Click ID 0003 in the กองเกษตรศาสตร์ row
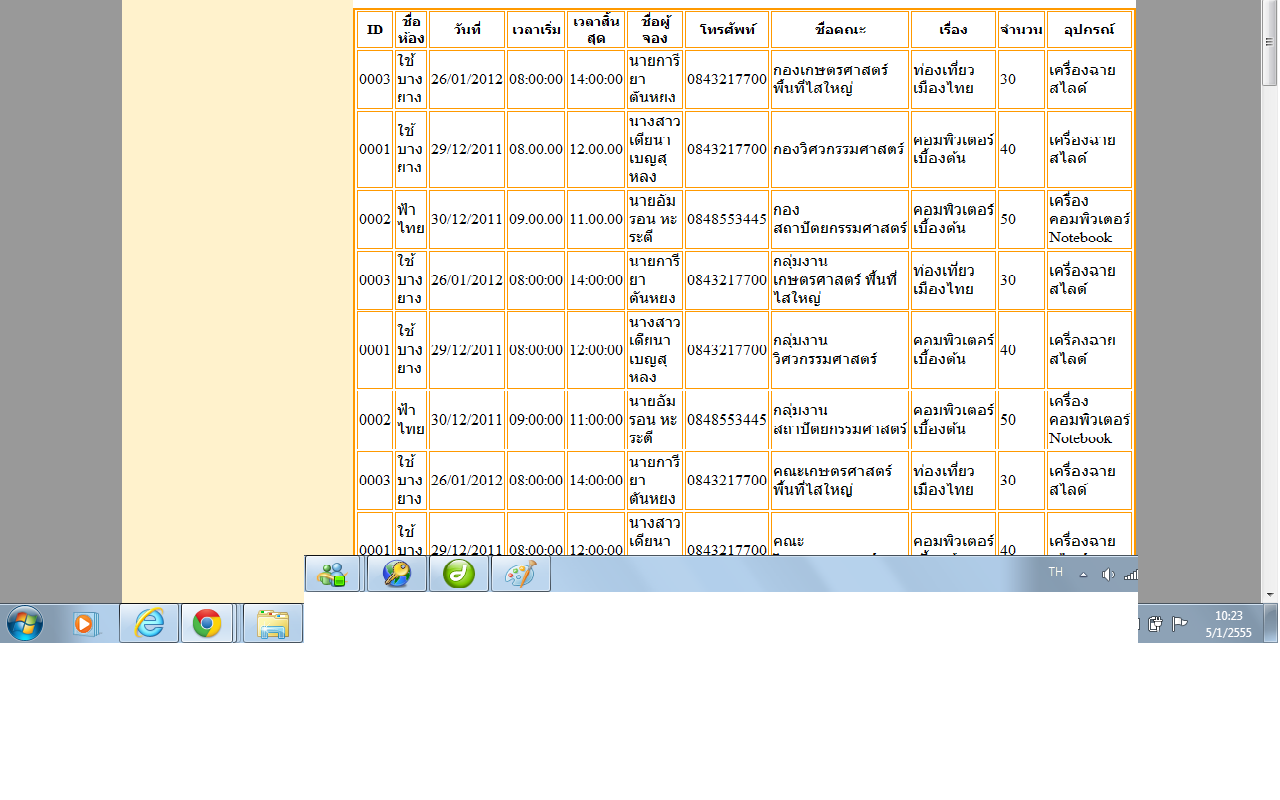Viewport: 1280px width, 800px height. 375,80
